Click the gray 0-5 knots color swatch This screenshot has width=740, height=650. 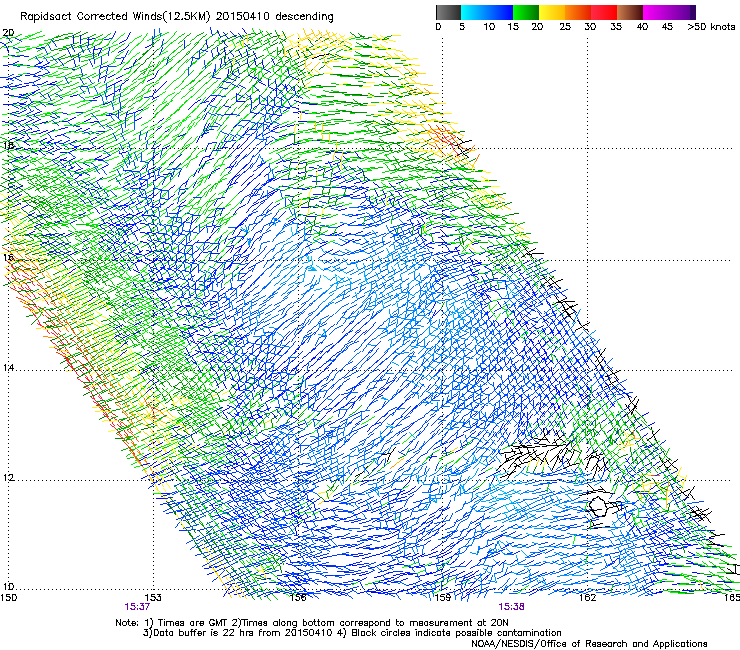448,12
